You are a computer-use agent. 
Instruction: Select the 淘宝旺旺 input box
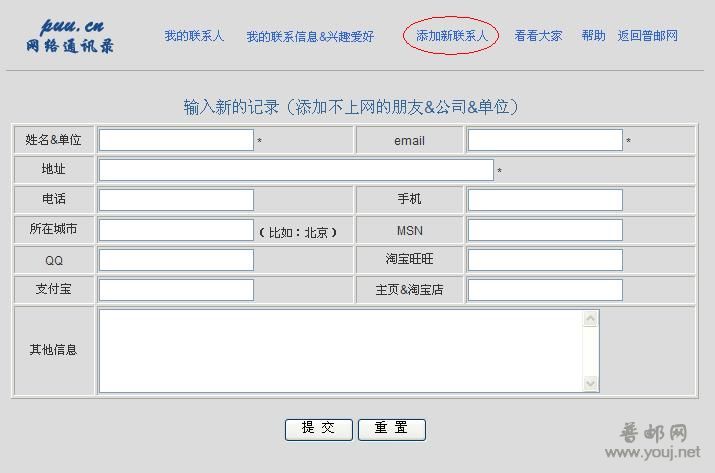pyautogui.click(x=545, y=260)
